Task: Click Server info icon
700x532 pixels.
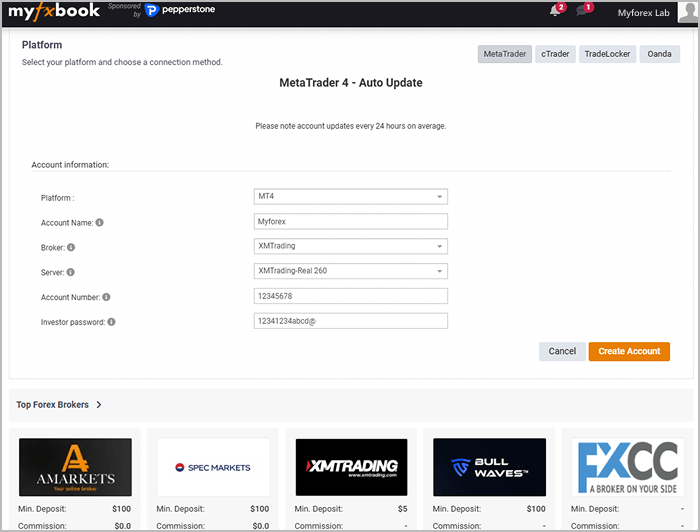Action: [x=71, y=272]
